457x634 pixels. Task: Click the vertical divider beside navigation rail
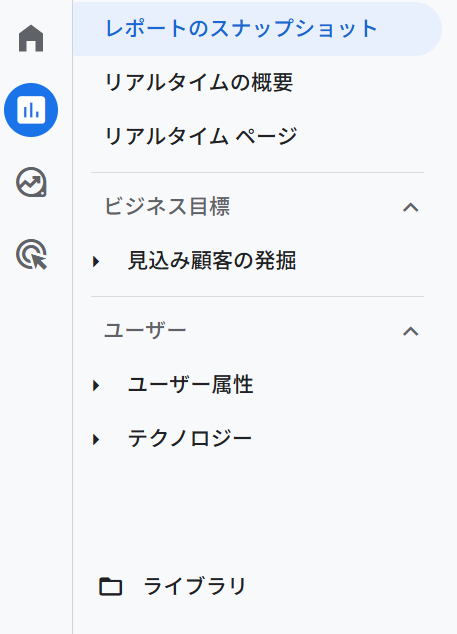point(73,317)
